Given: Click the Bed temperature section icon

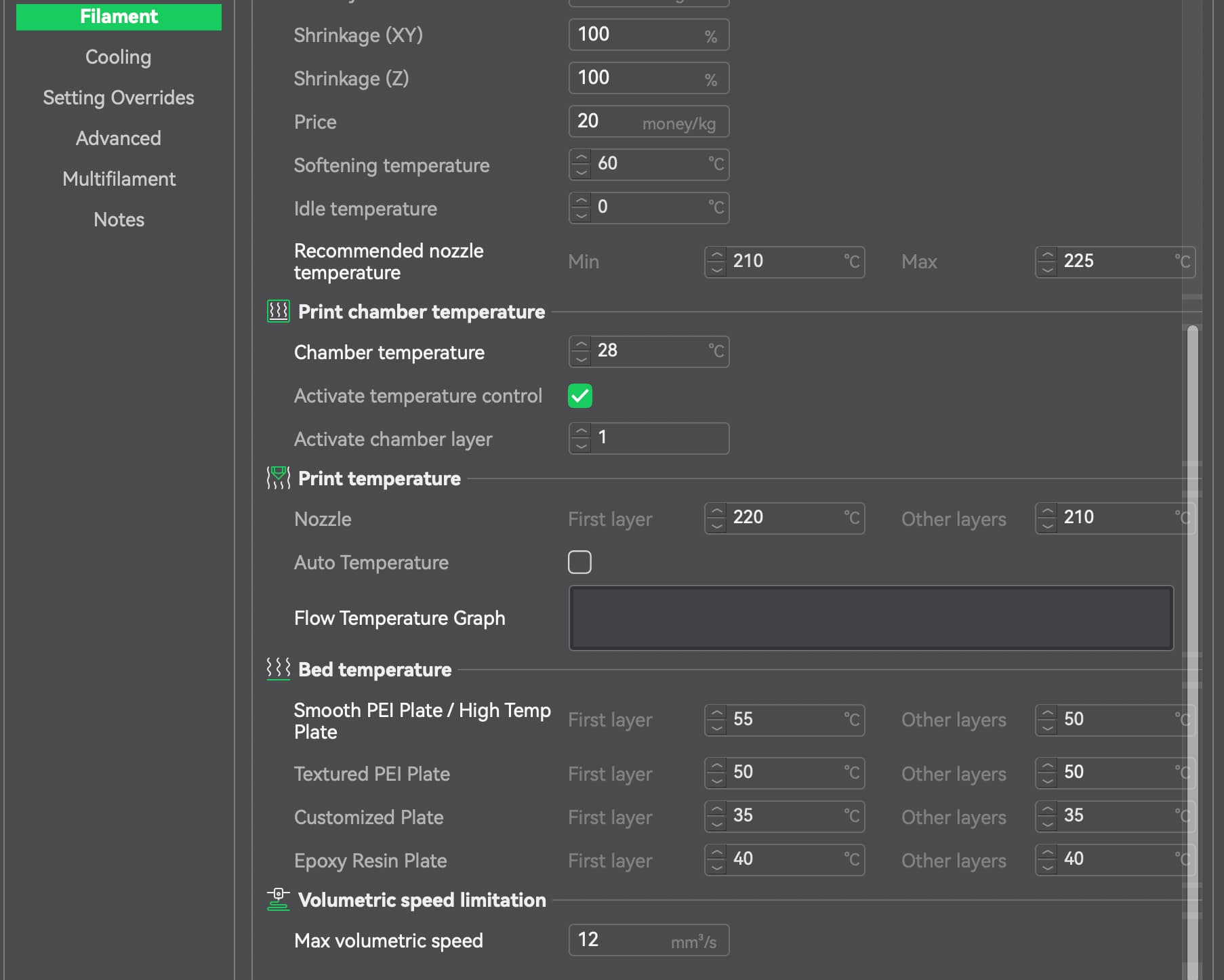Looking at the screenshot, I should [278, 669].
